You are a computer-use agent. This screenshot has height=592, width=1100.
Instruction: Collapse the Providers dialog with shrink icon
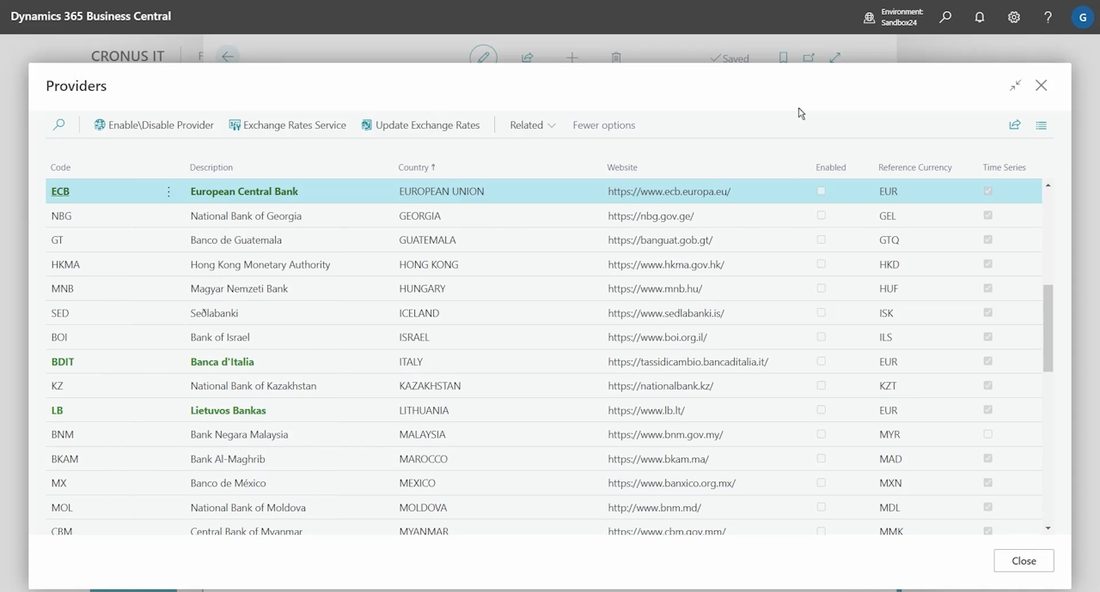tap(1015, 86)
